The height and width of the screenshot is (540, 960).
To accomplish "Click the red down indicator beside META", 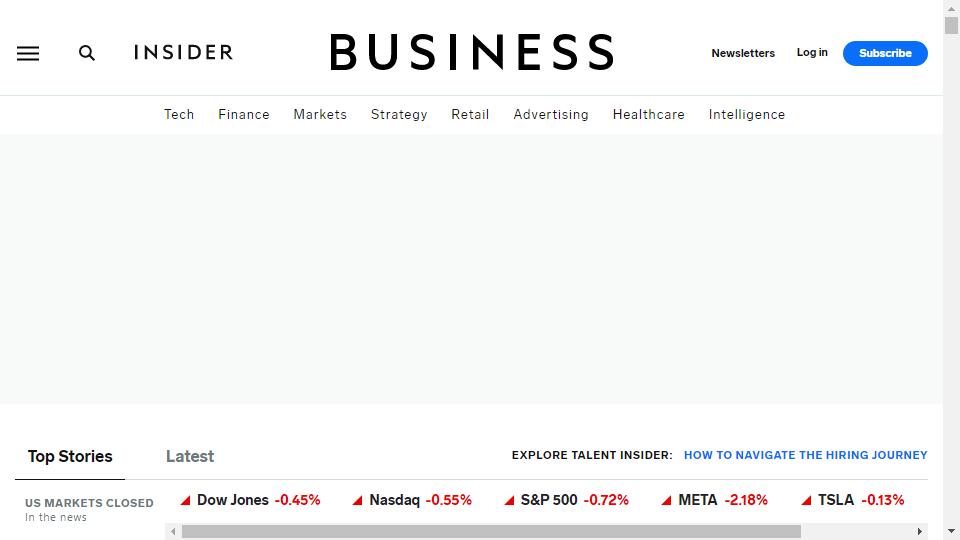I will 667,500.
